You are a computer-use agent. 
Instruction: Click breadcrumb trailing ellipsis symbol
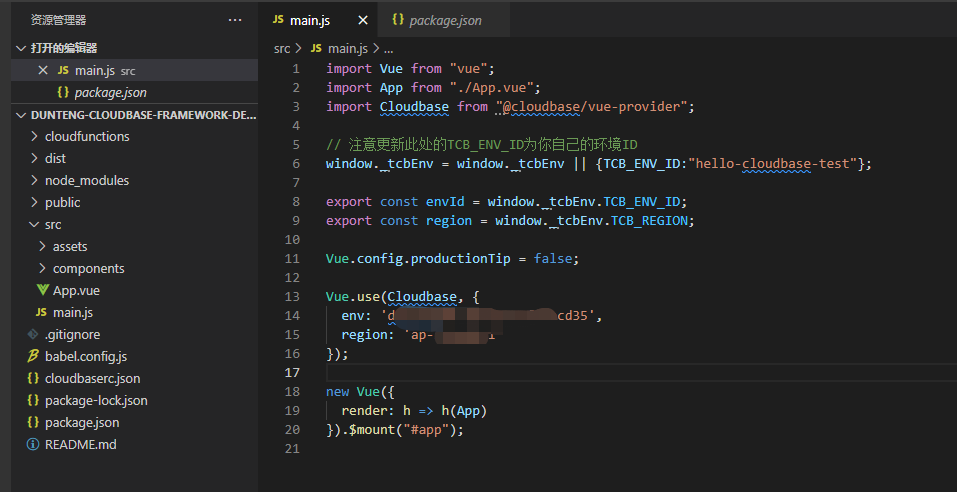pyautogui.click(x=388, y=49)
